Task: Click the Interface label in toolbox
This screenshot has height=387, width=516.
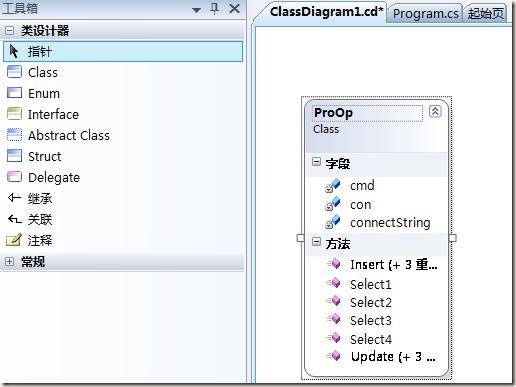Action: 53,114
